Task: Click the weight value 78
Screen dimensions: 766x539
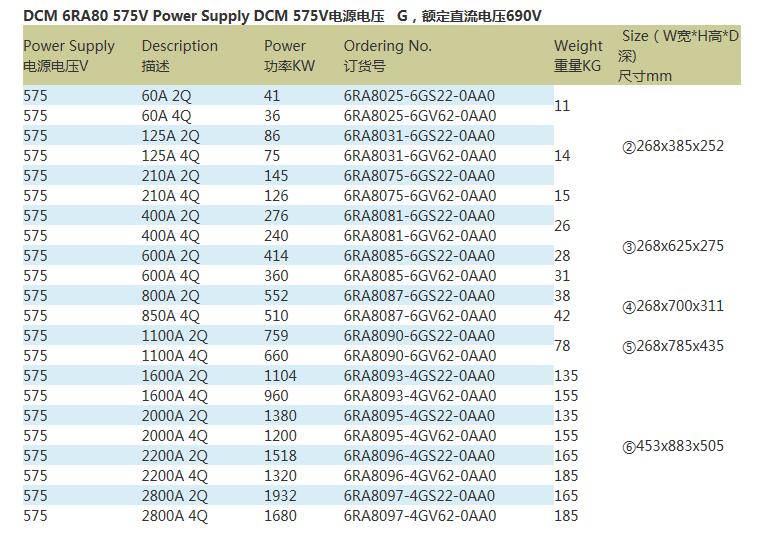Action: tap(562, 345)
